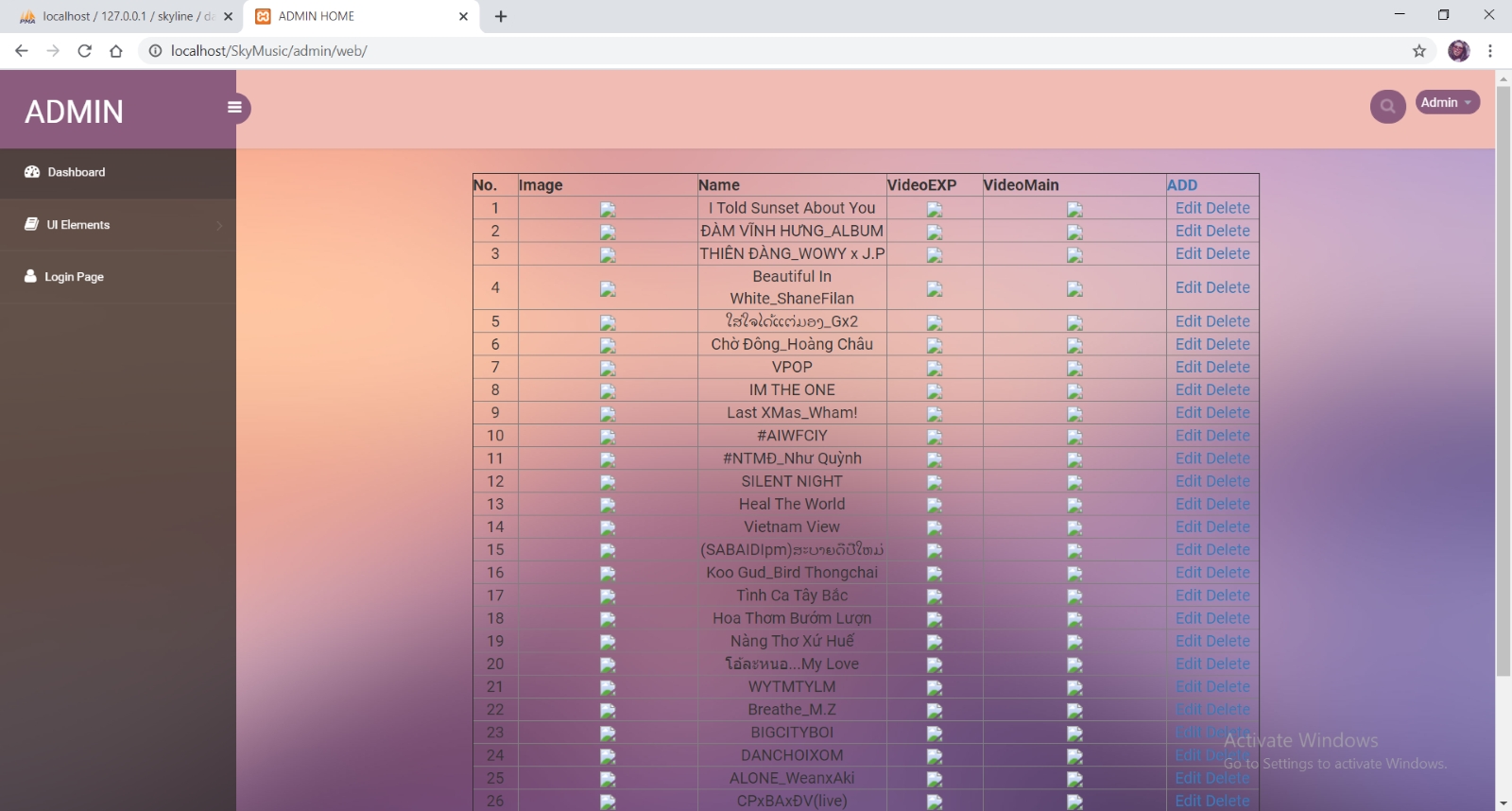This screenshot has width=1512, height=811.
Task: Bookmark this page with star icon
Action: click(x=1419, y=51)
